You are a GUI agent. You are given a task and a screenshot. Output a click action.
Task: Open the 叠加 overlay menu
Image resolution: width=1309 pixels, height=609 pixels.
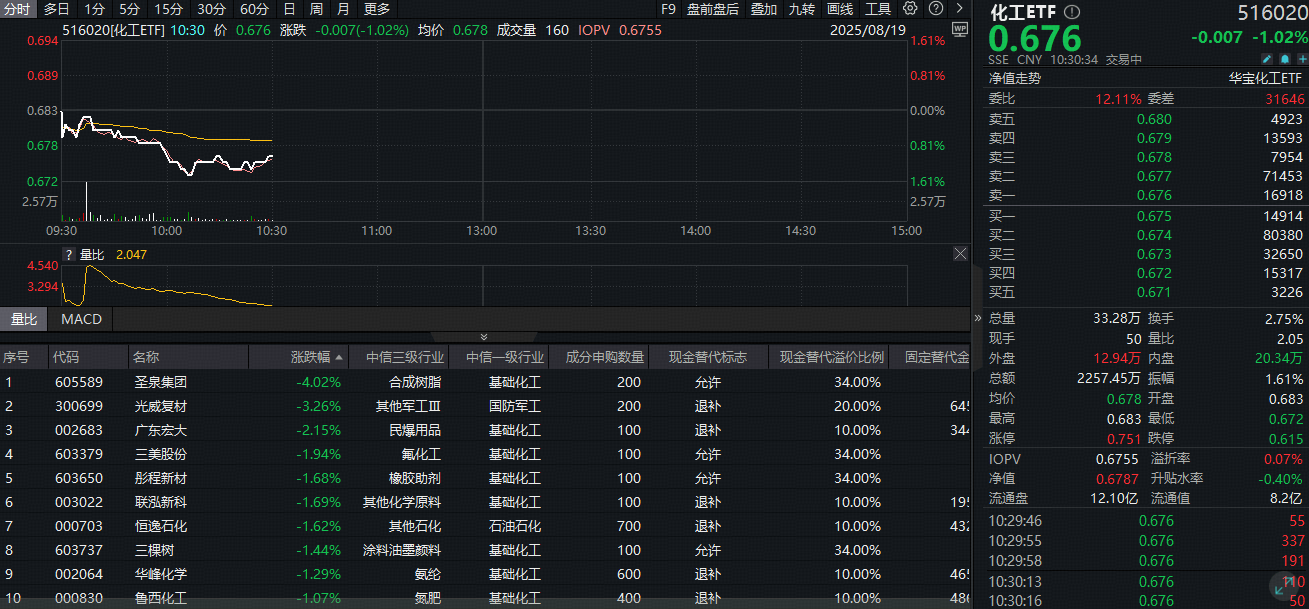(x=765, y=9)
